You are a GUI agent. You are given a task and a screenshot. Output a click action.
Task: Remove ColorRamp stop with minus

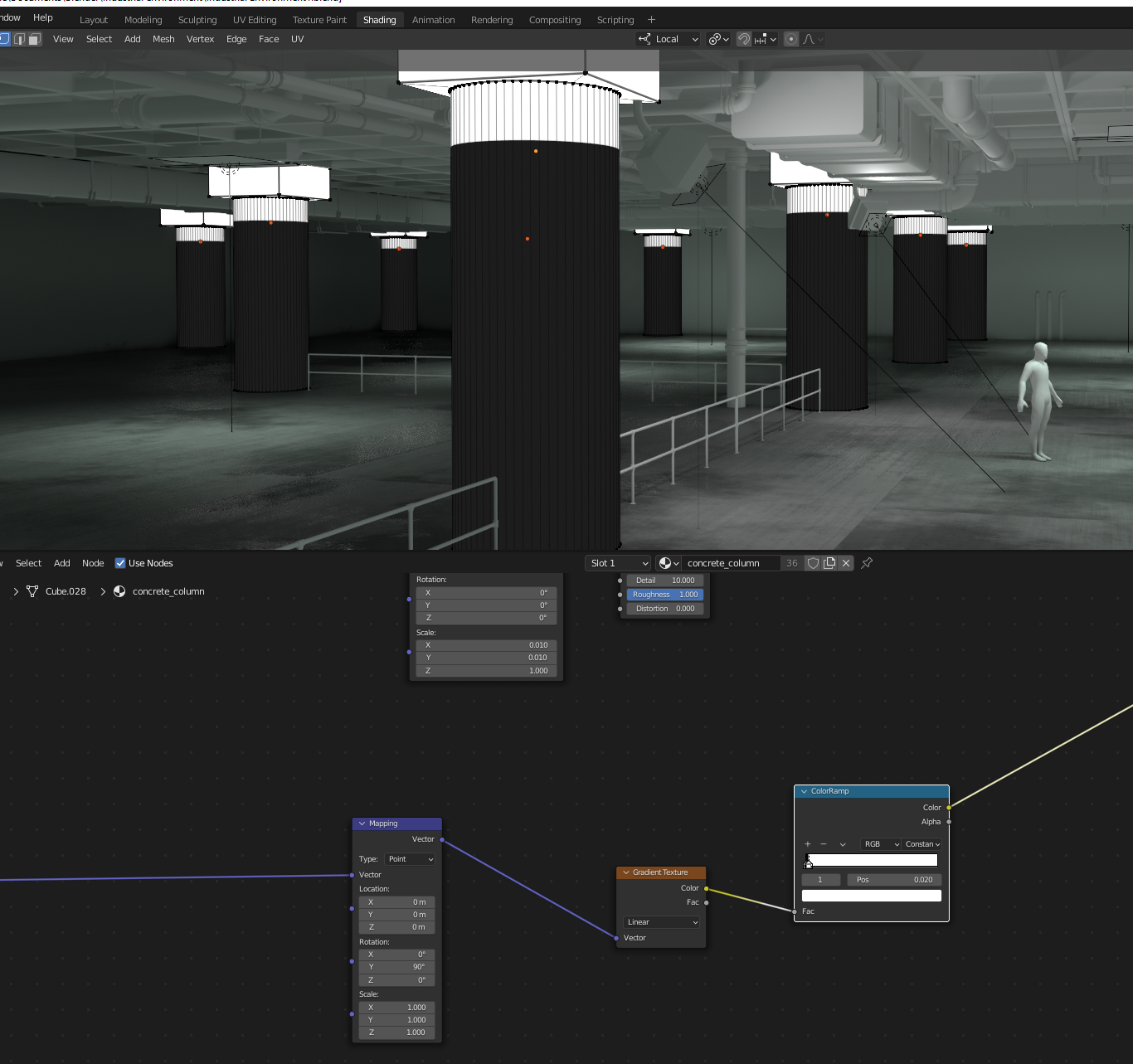point(824,844)
